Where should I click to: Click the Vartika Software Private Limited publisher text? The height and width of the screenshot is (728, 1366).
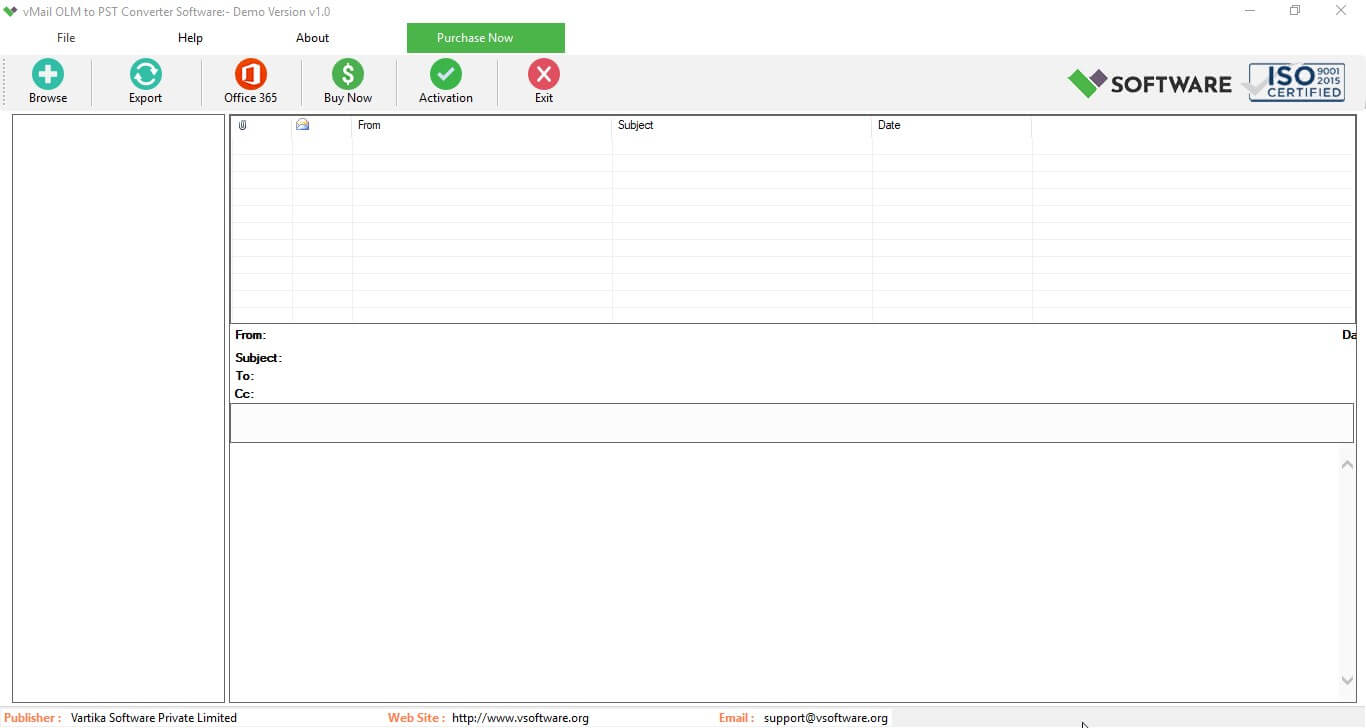(x=154, y=718)
